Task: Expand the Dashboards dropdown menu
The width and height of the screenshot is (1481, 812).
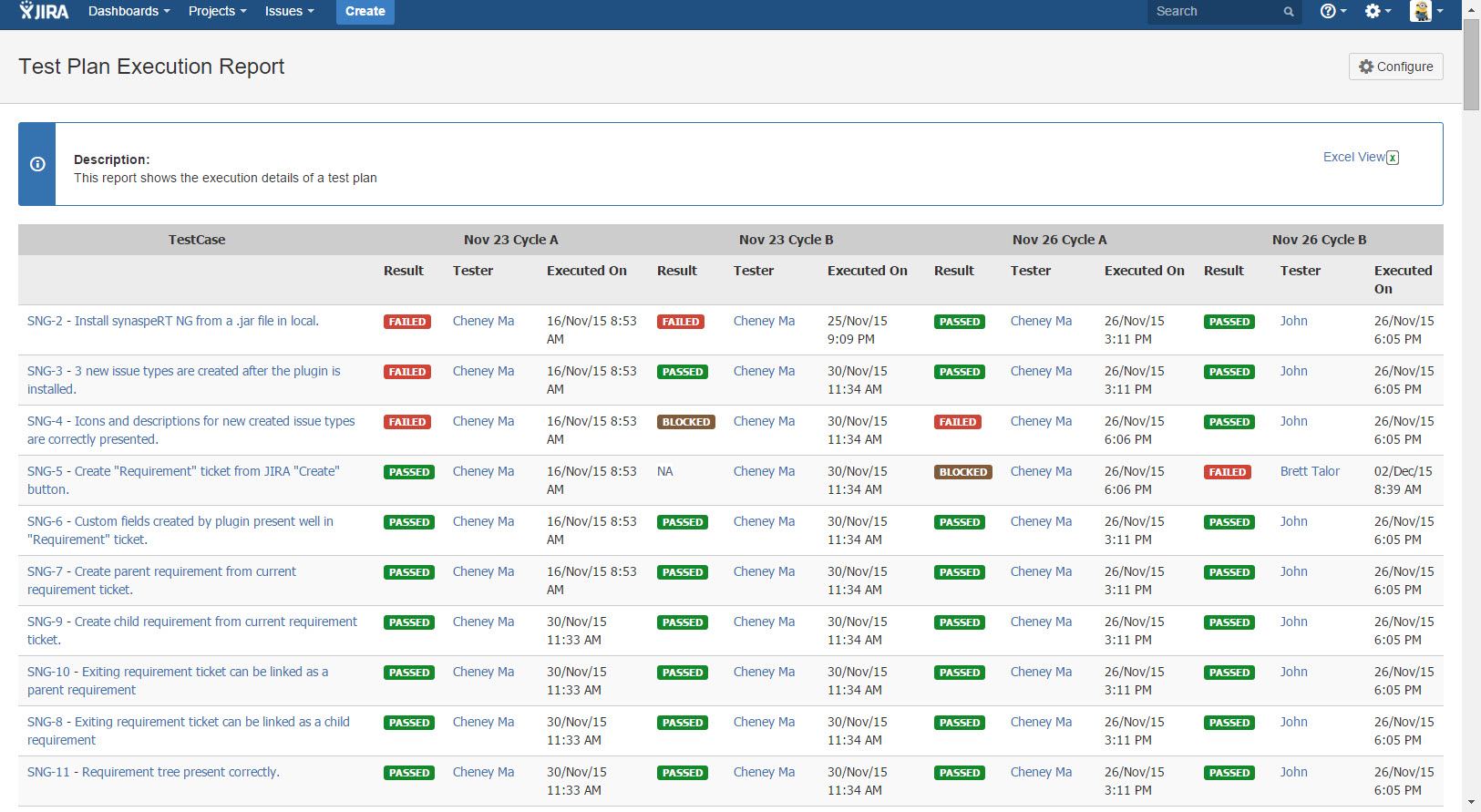Action: coord(129,11)
